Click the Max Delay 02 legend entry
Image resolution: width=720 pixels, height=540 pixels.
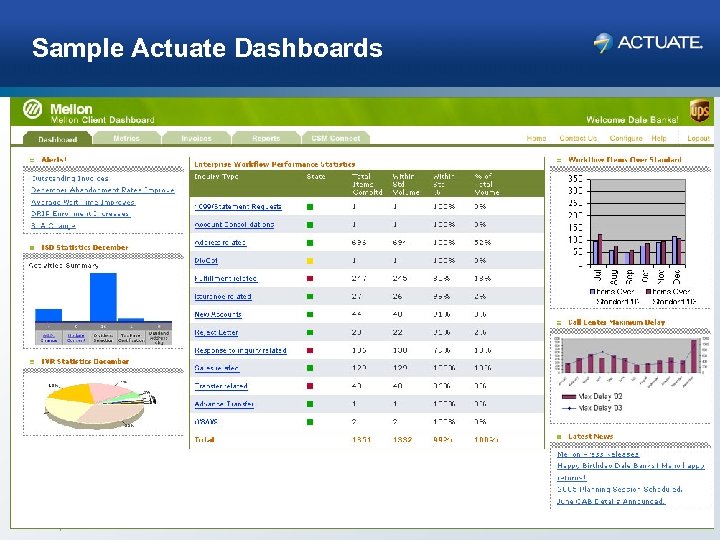point(592,396)
